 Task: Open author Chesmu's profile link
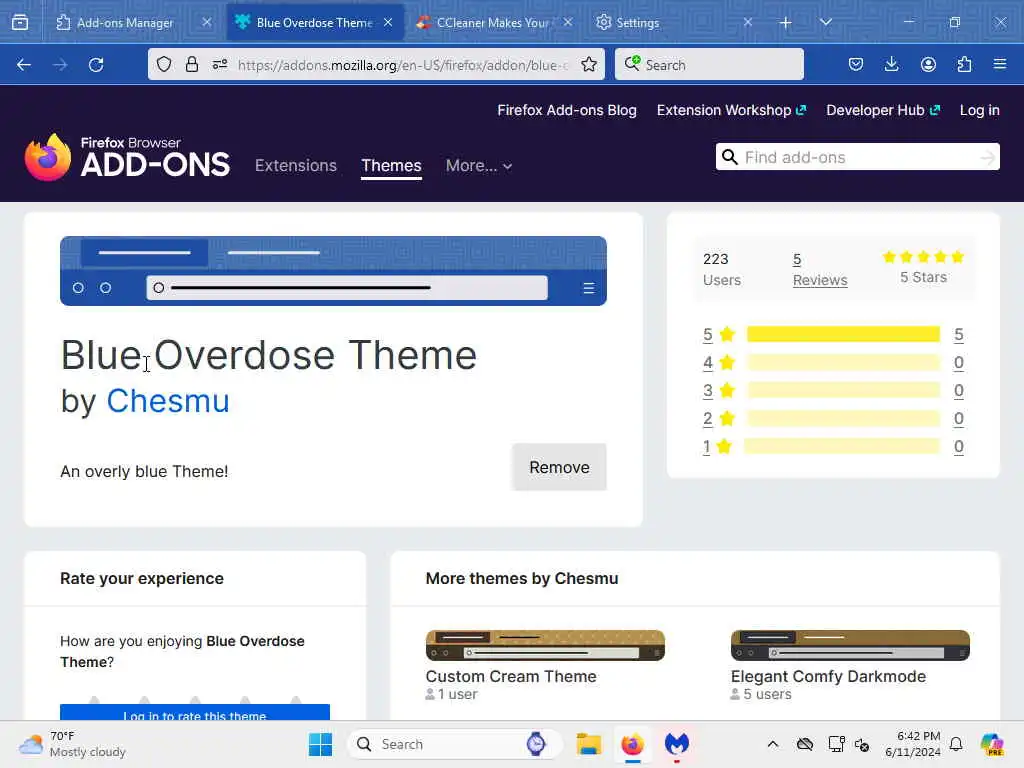click(168, 400)
